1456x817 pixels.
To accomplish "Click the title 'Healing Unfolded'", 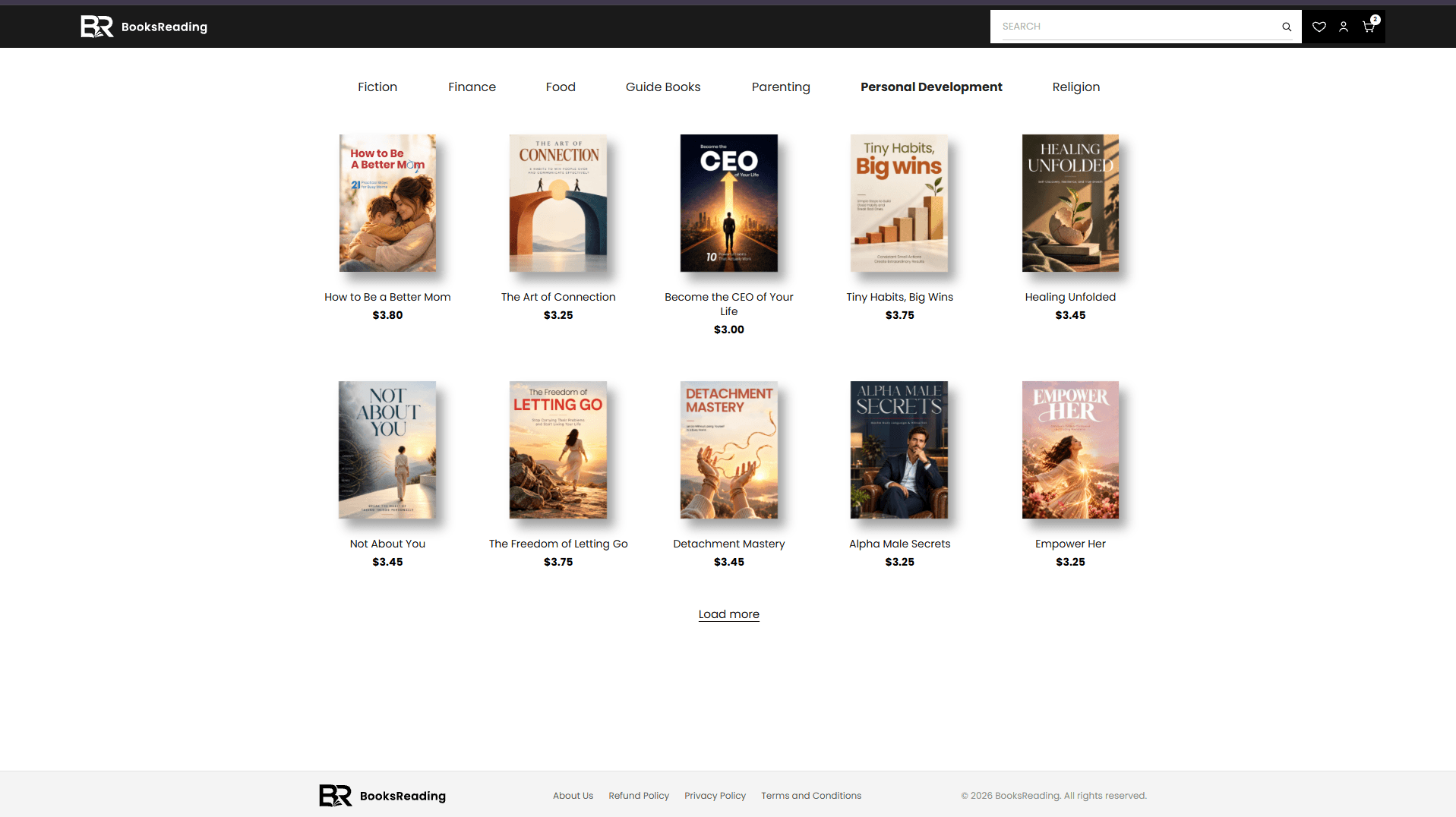I will (1070, 297).
